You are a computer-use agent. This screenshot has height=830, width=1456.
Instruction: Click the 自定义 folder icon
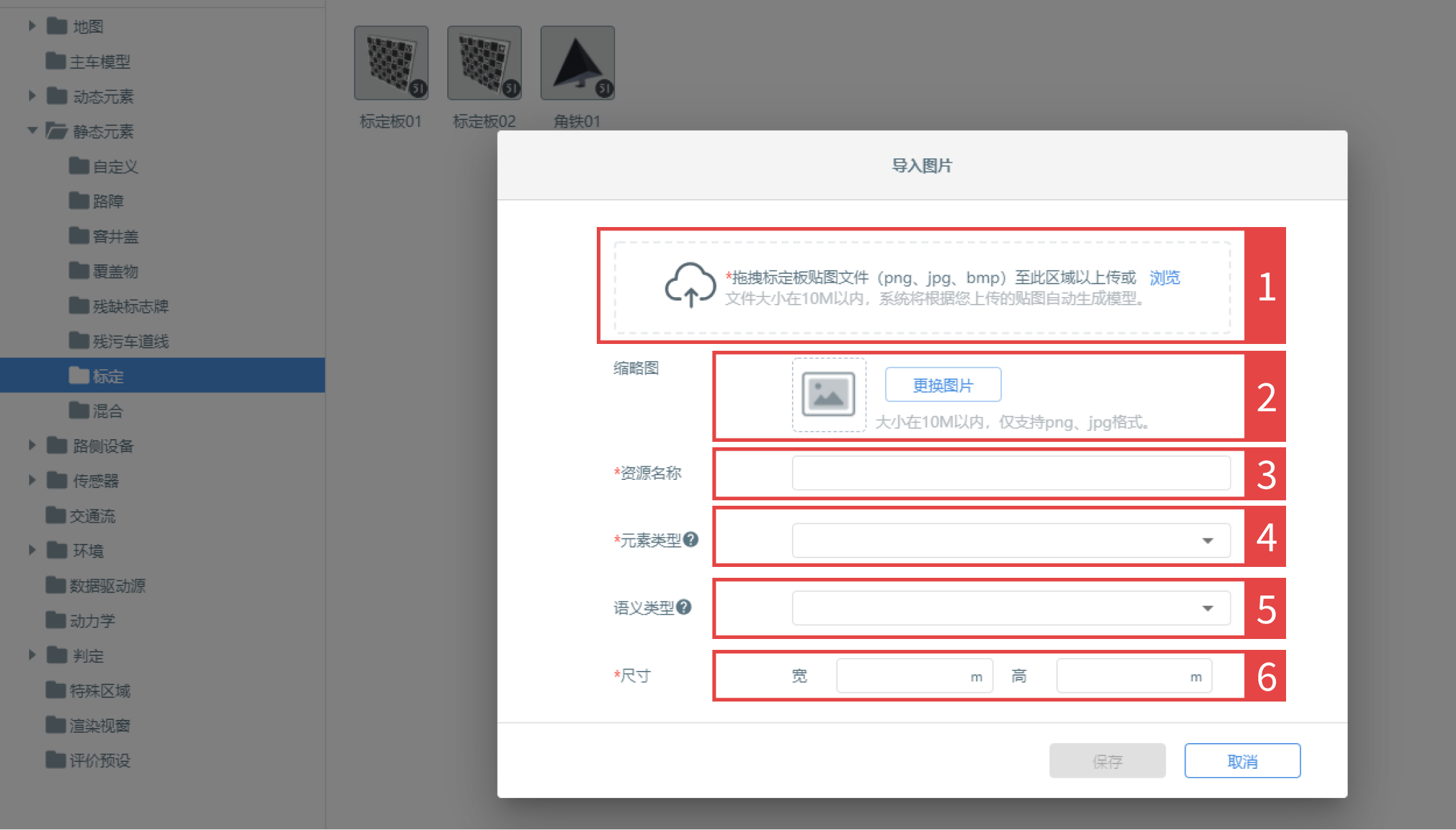tap(79, 166)
